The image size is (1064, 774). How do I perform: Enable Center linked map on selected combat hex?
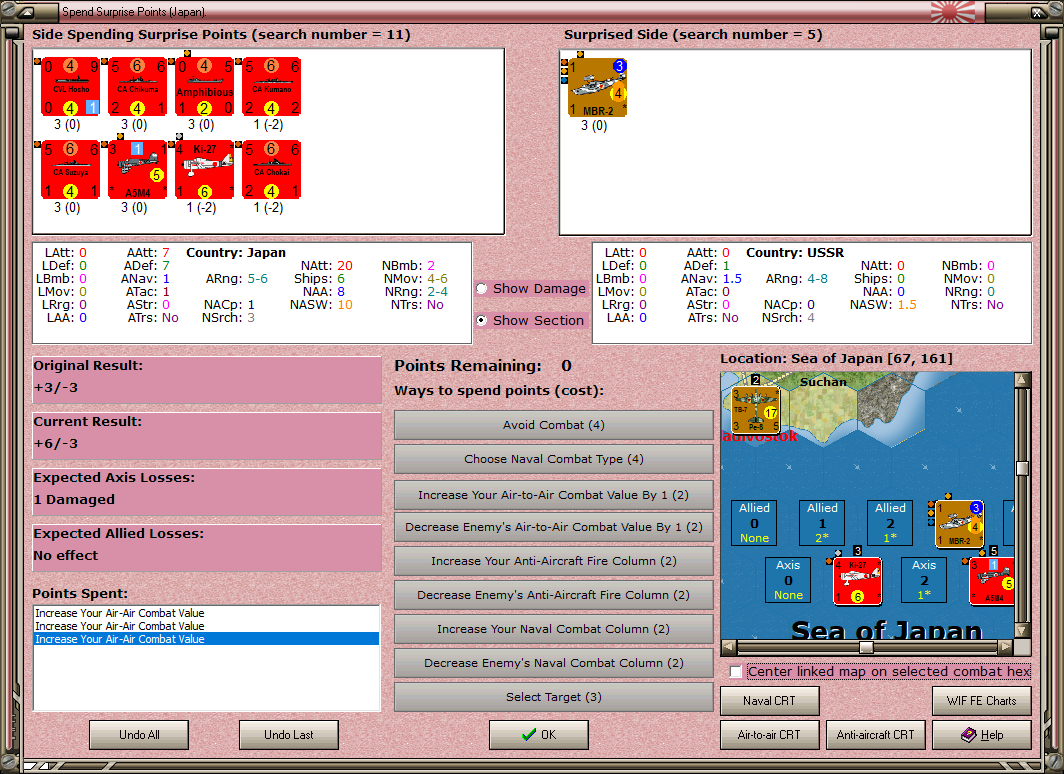click(736, 672)
